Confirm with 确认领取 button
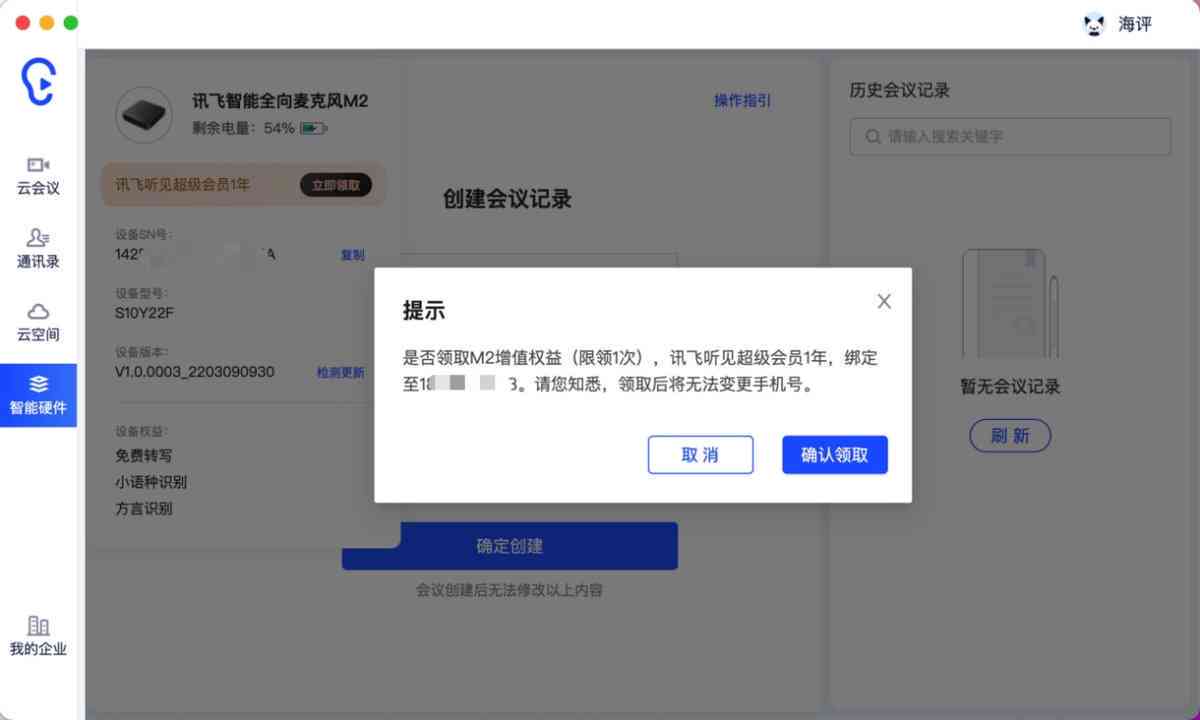Viewport: 1200px width, 720px height. 835,455
